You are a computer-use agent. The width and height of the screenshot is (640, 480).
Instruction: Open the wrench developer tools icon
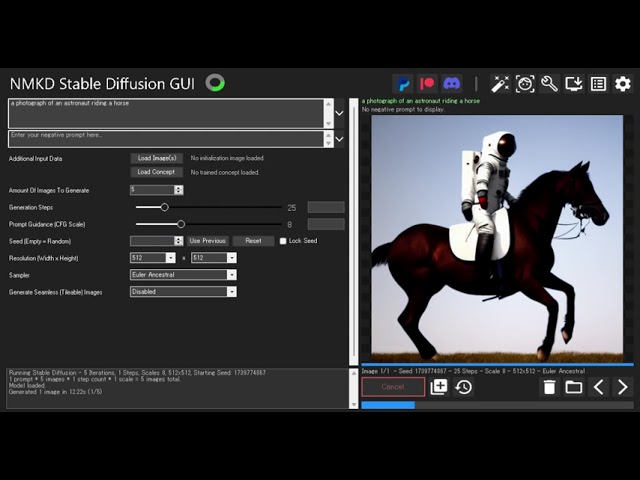tap(549, 84)
